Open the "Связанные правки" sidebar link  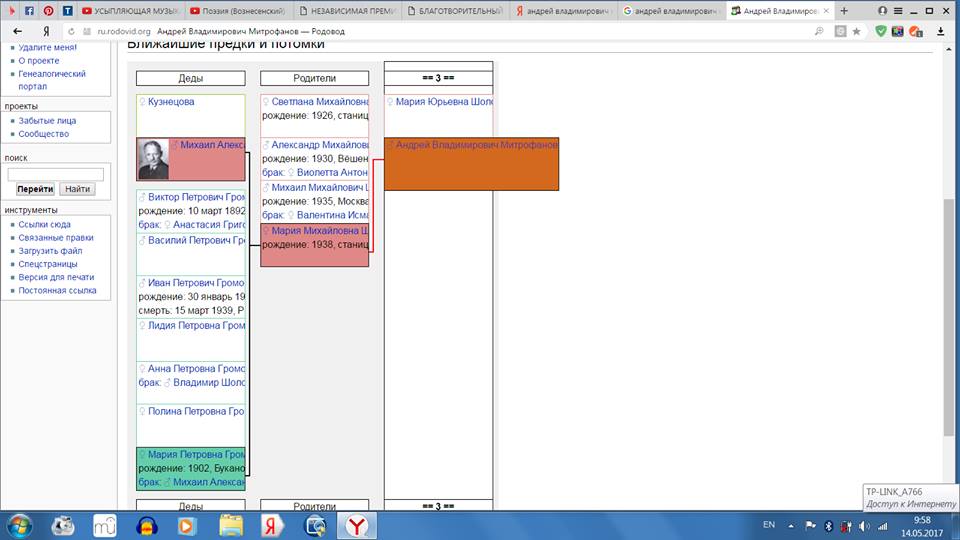[56, 238]
